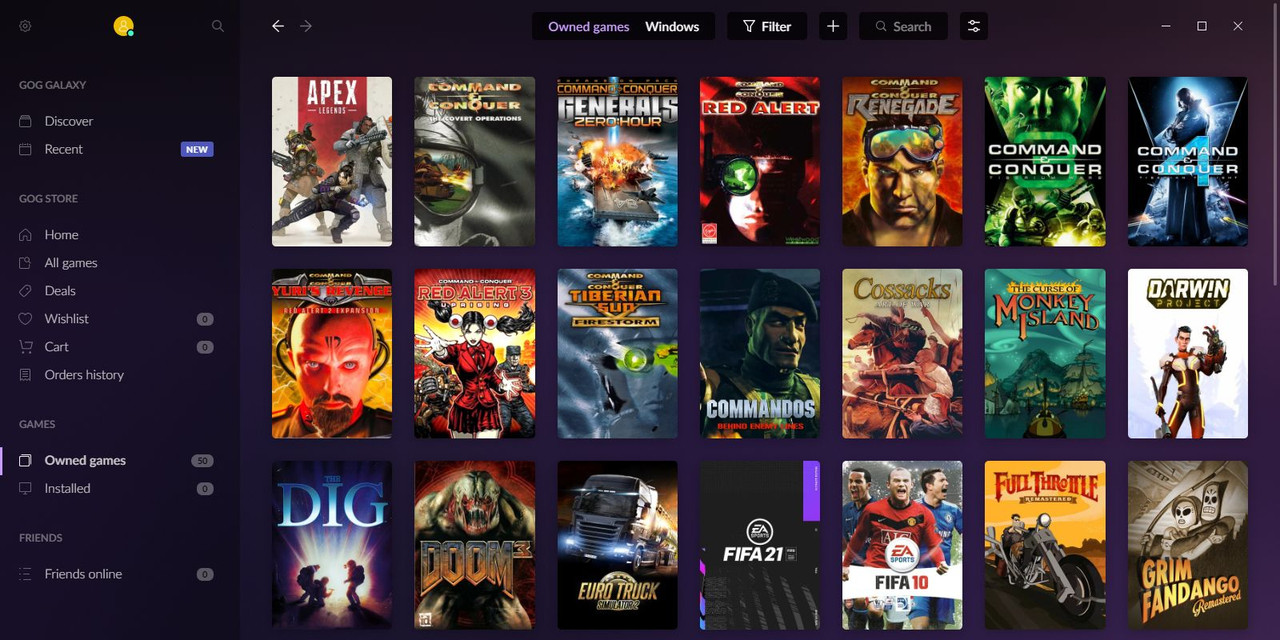The height and width of the screenshot is (640, 1280).
Task: Open the Filter button
Action: 767,27
